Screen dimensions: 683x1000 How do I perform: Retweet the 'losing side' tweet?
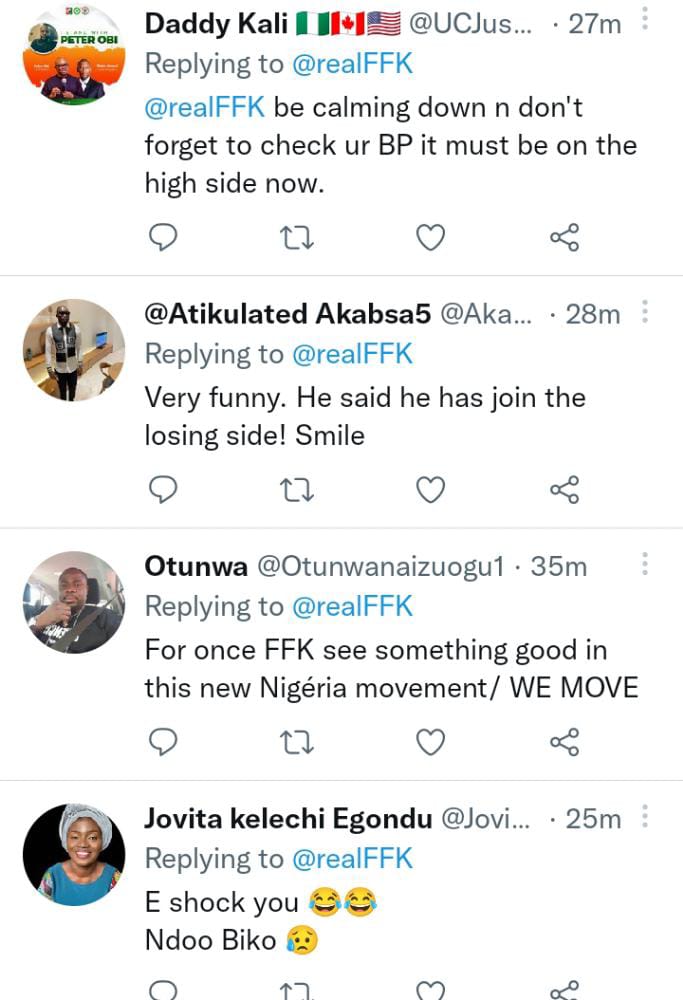[297, 489]
